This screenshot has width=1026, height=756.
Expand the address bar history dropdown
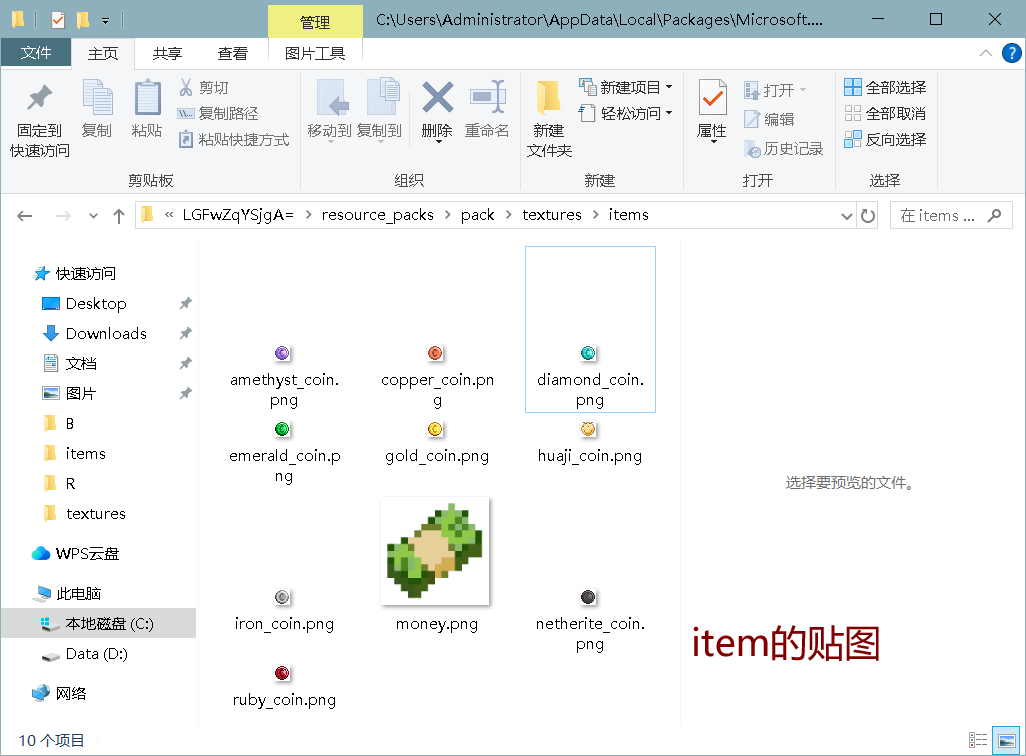pyautogui.click(x=847, y=216)
